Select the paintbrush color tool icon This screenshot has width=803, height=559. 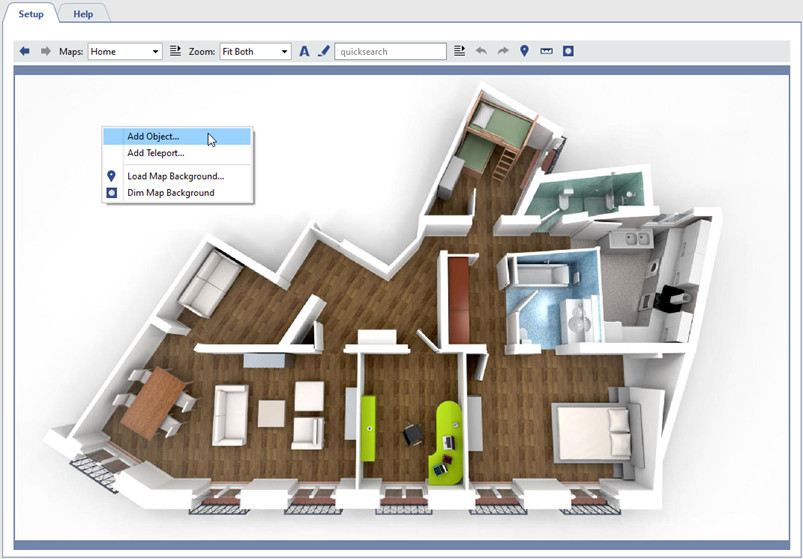point(323,51)
